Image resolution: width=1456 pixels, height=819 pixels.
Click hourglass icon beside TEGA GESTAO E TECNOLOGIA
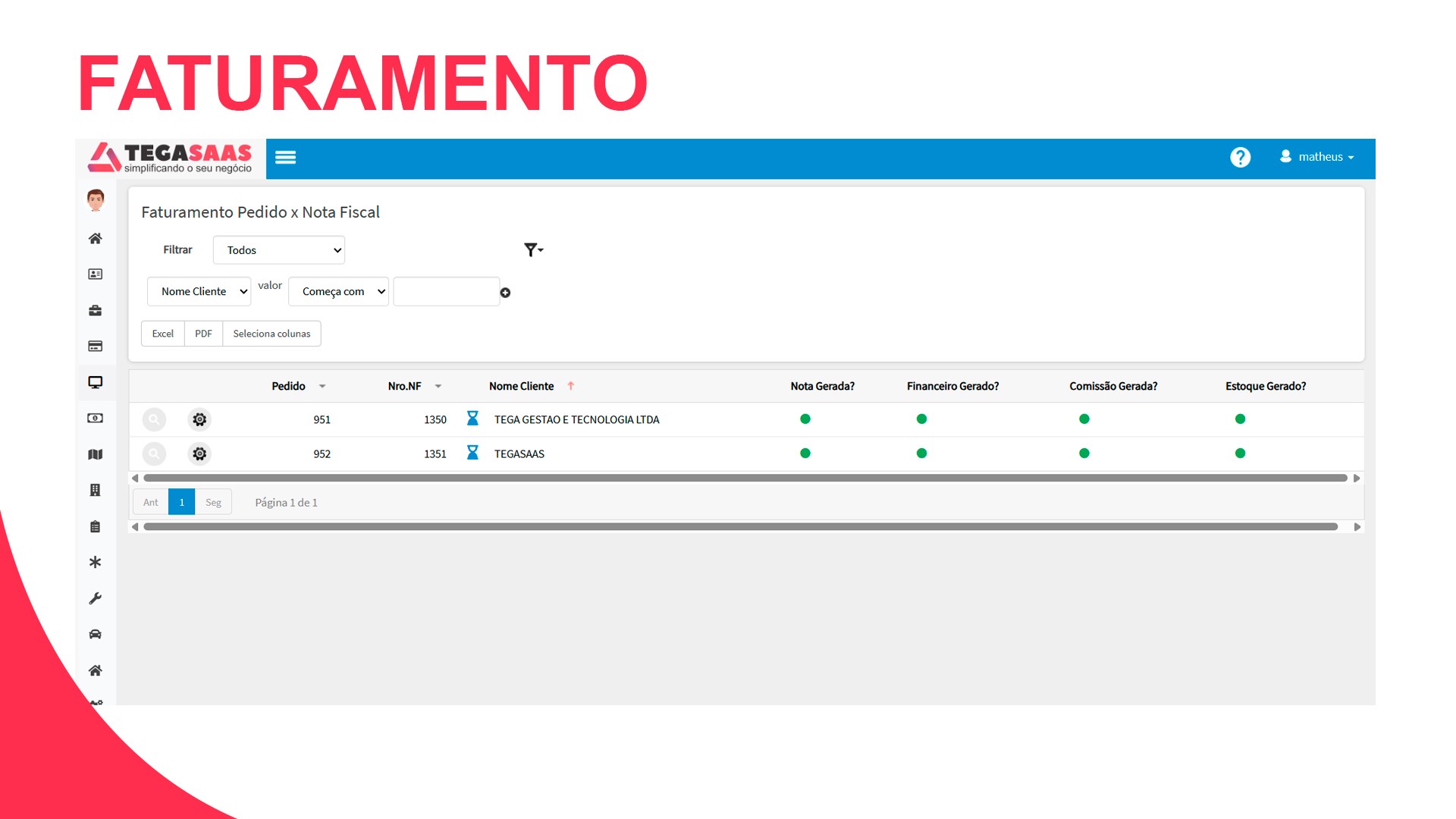[x=472, y=419]
